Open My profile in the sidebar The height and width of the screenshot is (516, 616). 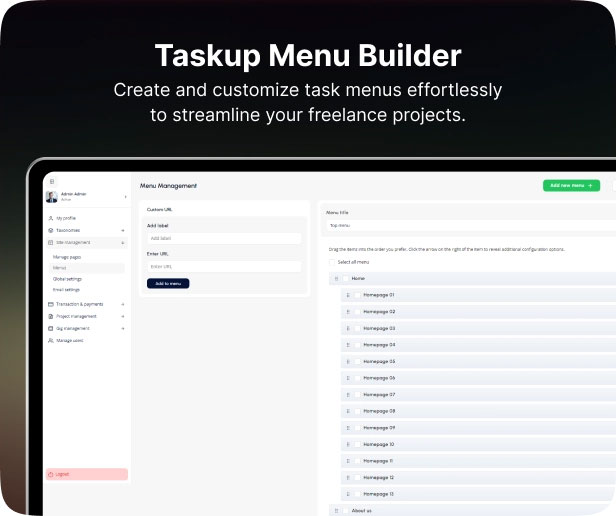[66, 218]
